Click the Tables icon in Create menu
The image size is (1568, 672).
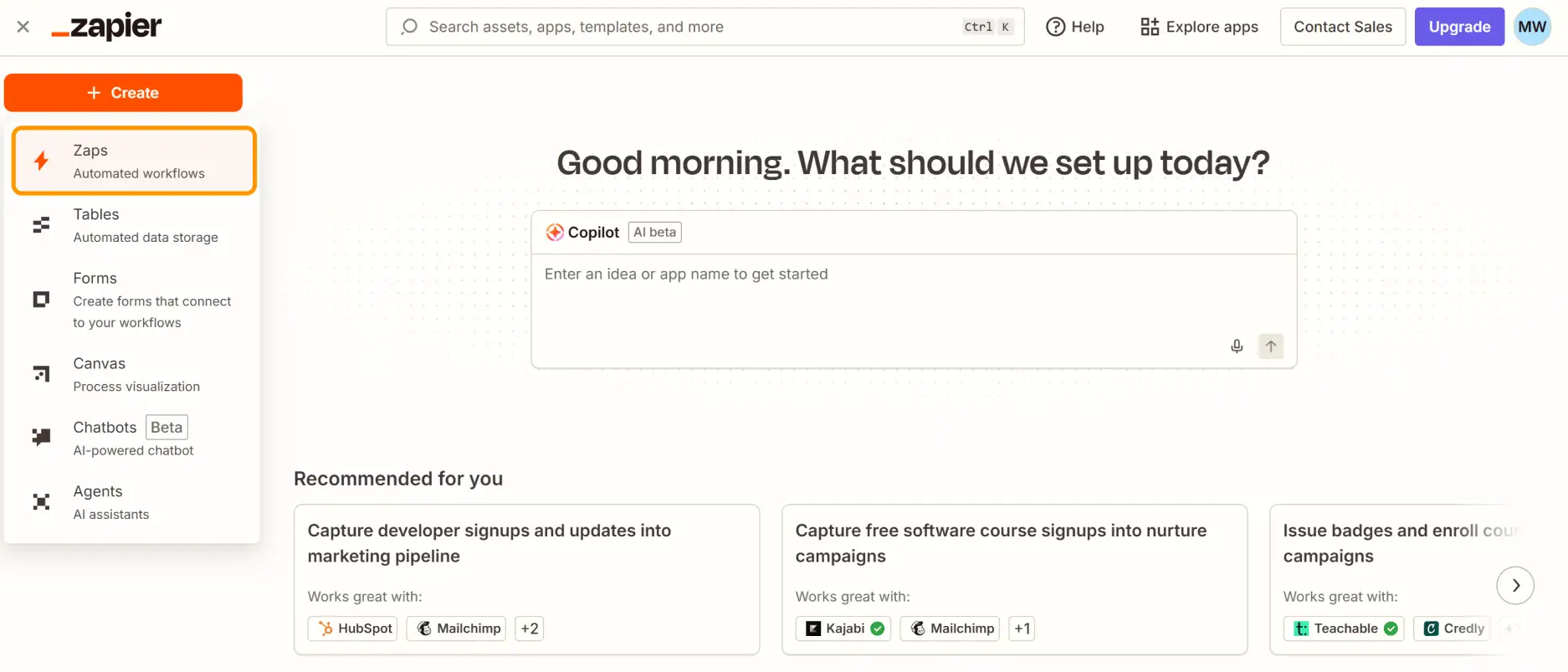[x=41, y=225]
